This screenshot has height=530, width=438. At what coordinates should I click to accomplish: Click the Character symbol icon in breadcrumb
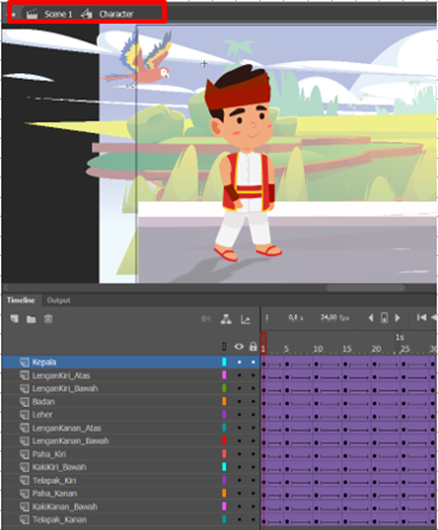pyautogui.click(x=87, y=14)
